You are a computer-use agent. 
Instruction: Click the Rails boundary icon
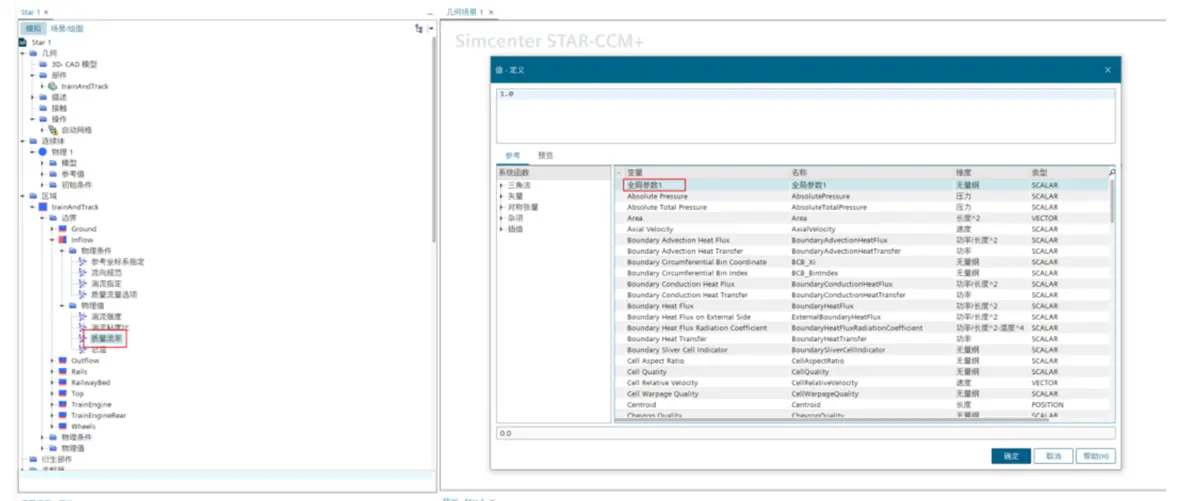(63, 371)
